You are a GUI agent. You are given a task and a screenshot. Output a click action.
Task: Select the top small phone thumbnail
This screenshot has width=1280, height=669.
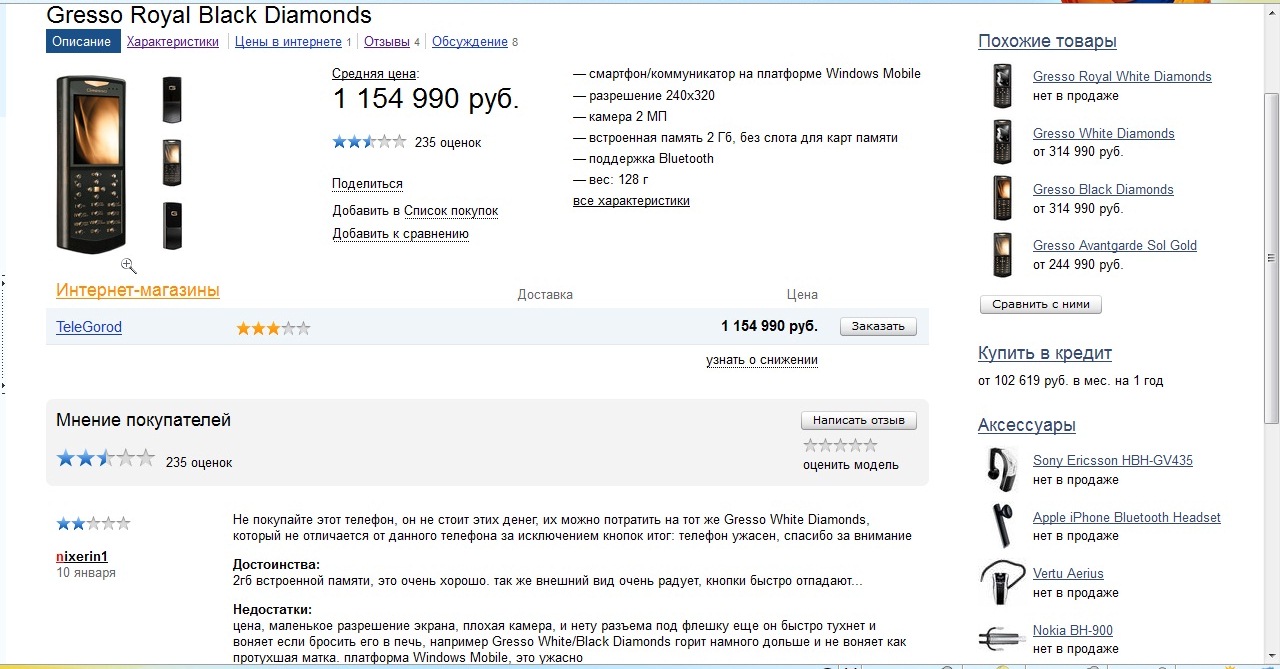(172, 99)
